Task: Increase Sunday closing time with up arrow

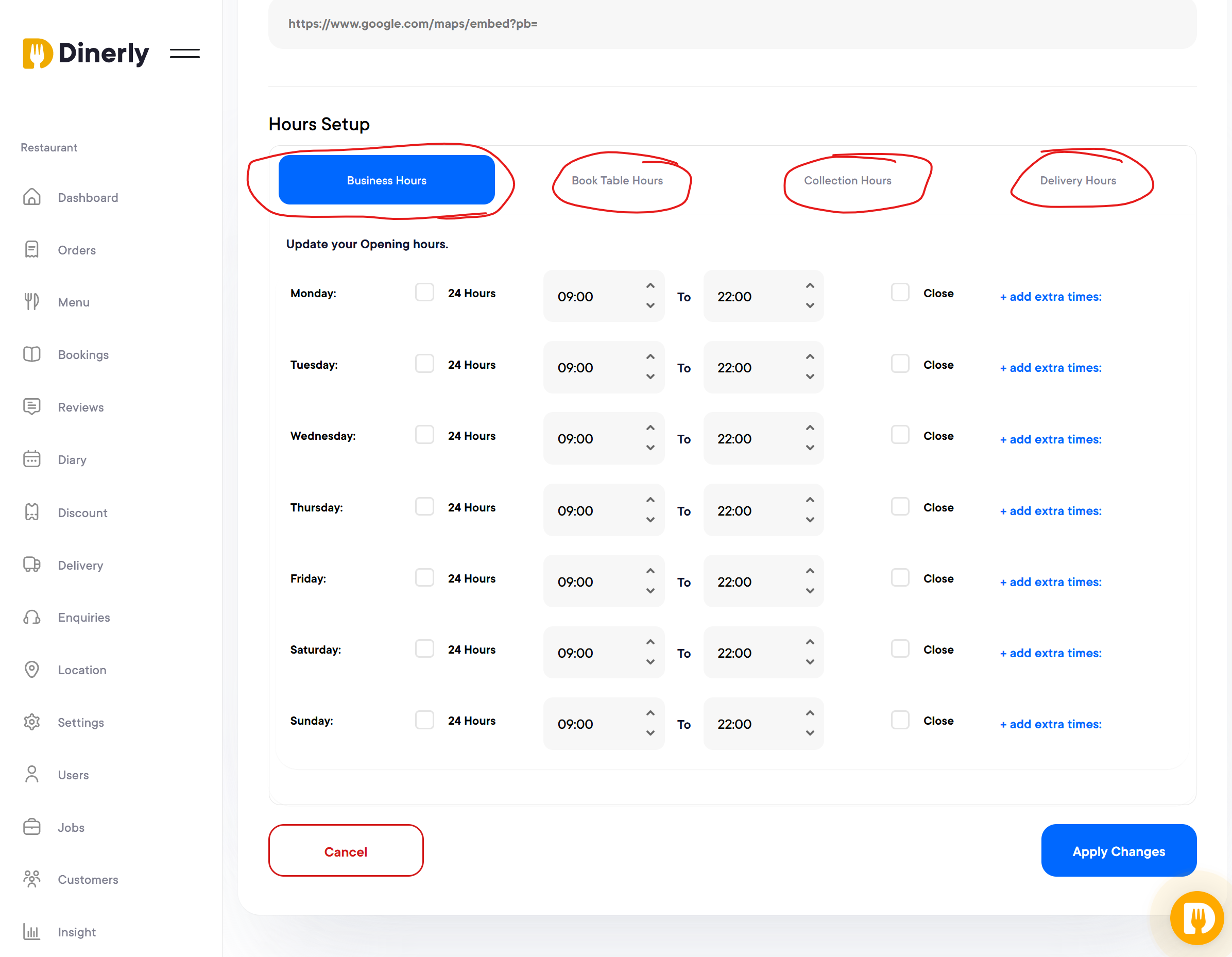Action: (810, 714)
